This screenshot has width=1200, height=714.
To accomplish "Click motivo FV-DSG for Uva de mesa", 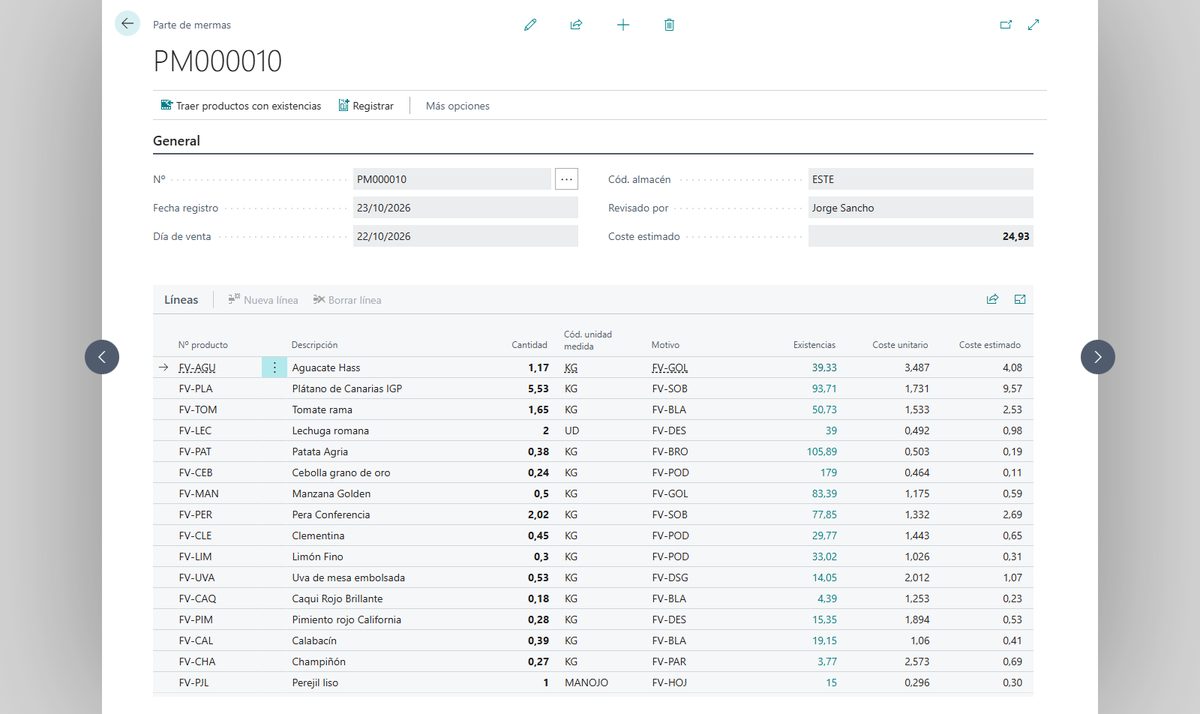I will 670,578.
